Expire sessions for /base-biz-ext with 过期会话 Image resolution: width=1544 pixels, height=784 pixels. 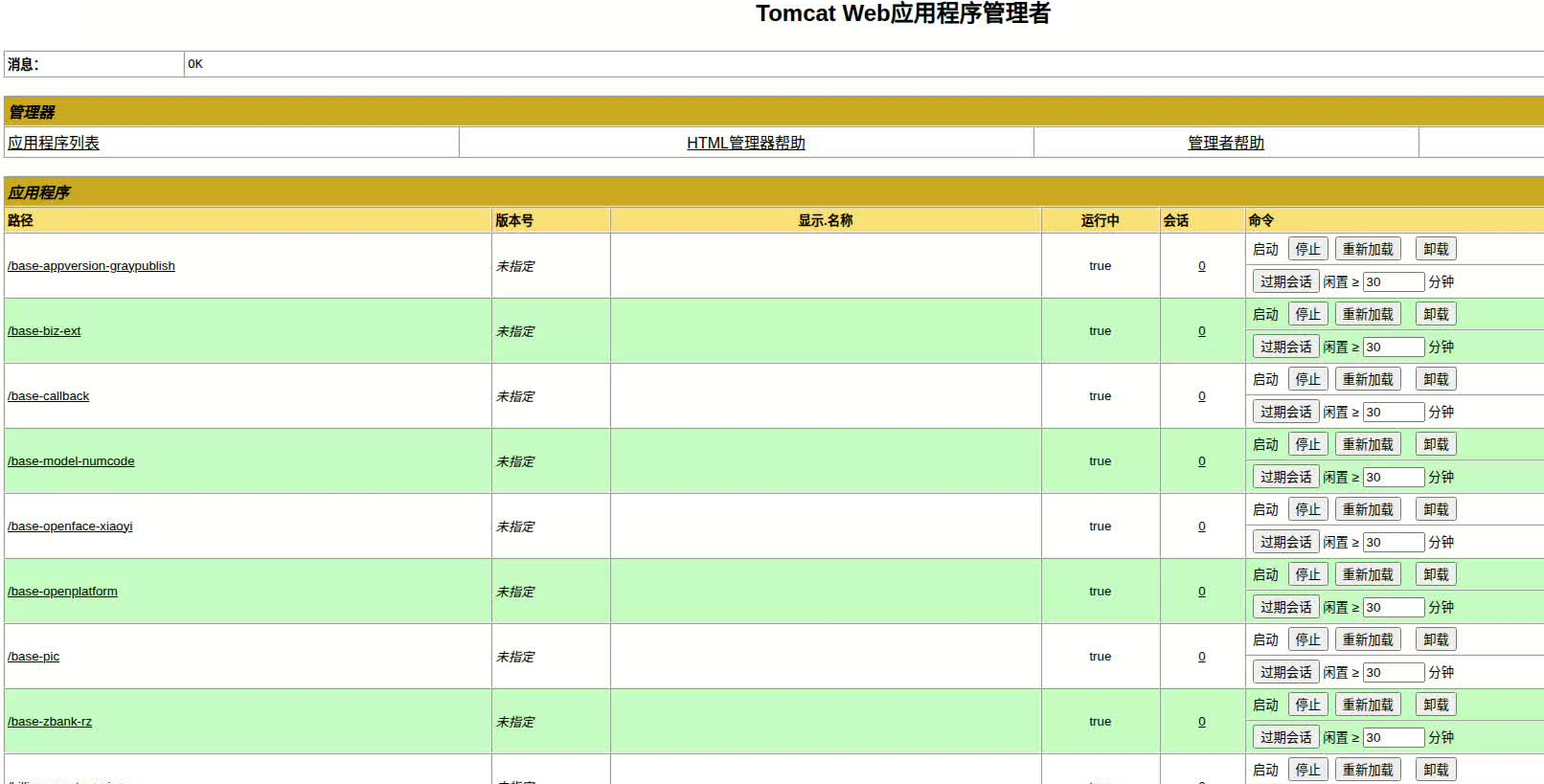1286,347
